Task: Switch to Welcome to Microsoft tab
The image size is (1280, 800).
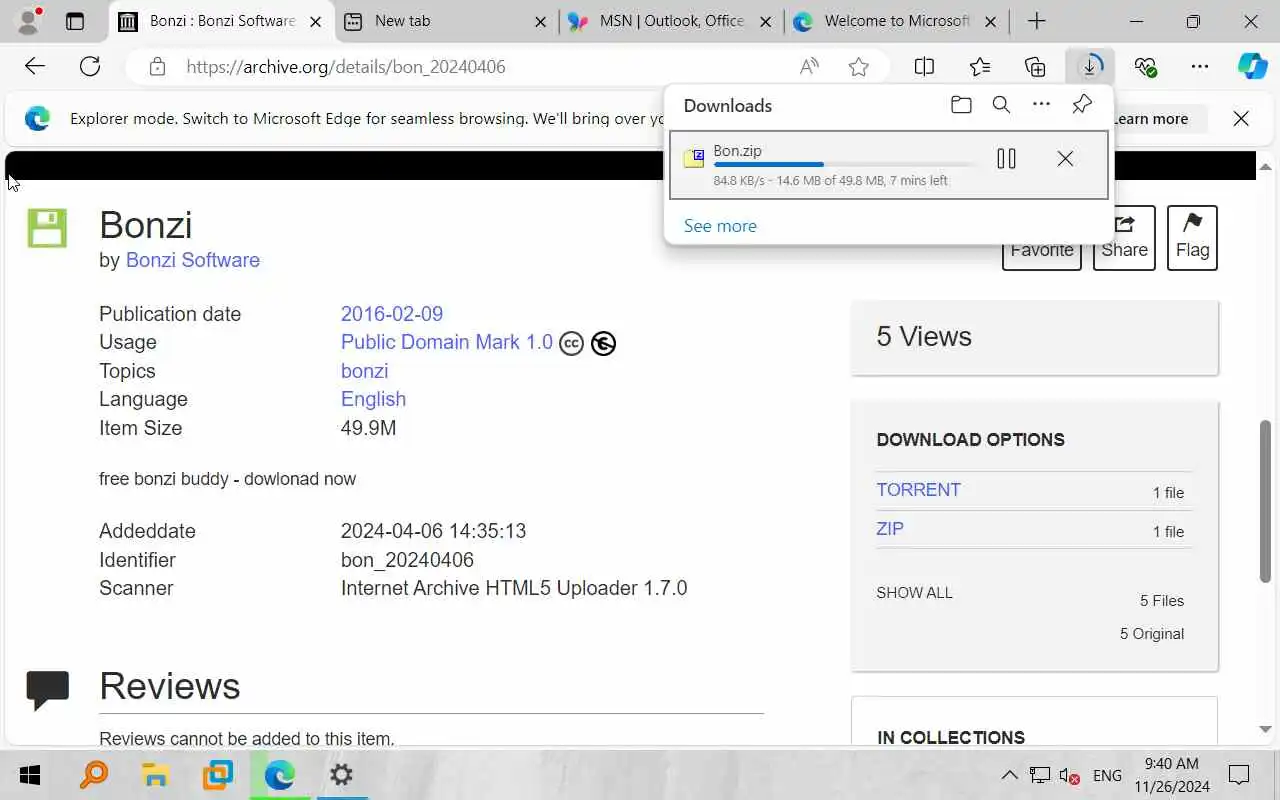Action: pos(893,21)
